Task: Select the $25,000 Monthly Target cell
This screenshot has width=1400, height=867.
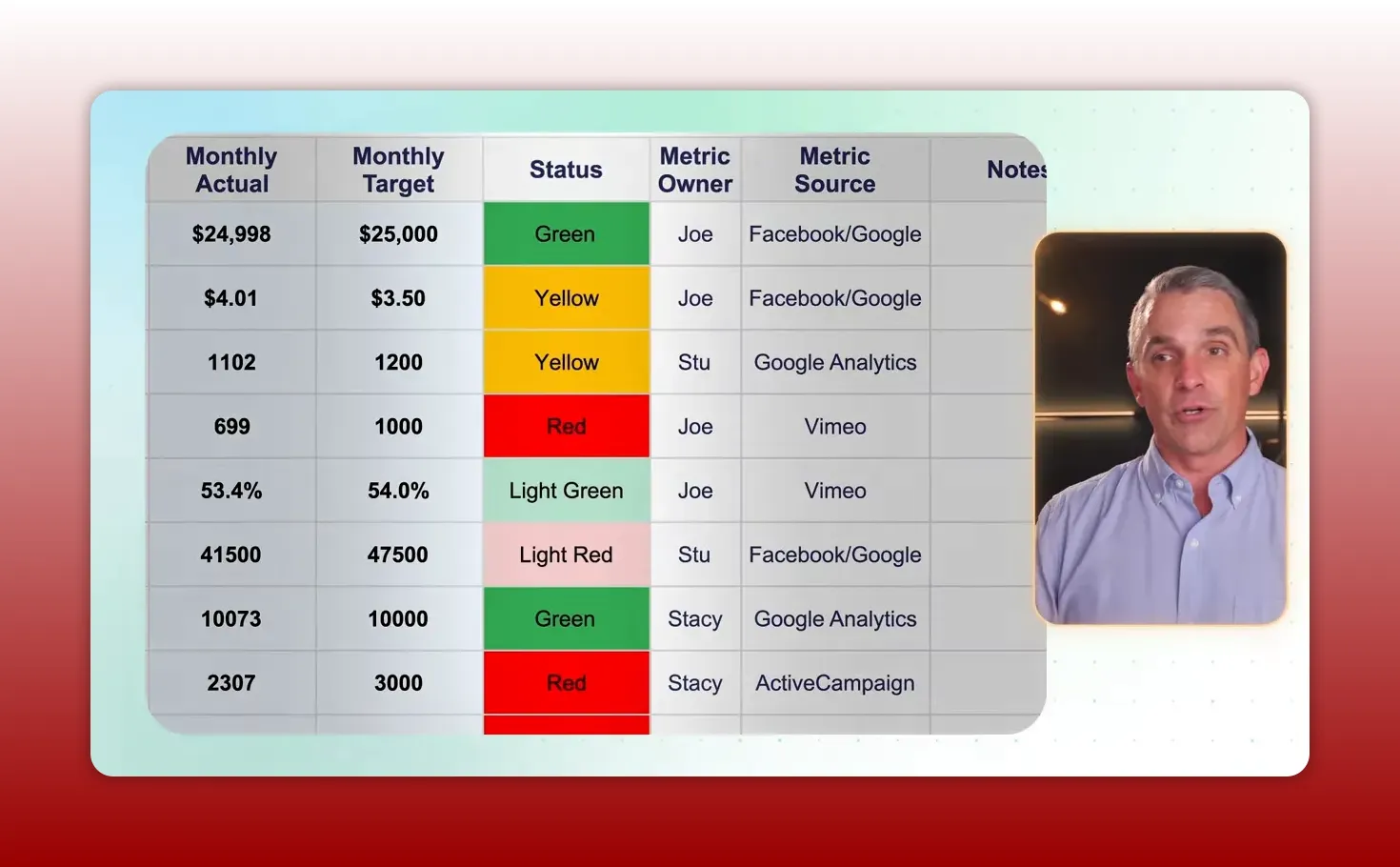Action: pos(398,233)
